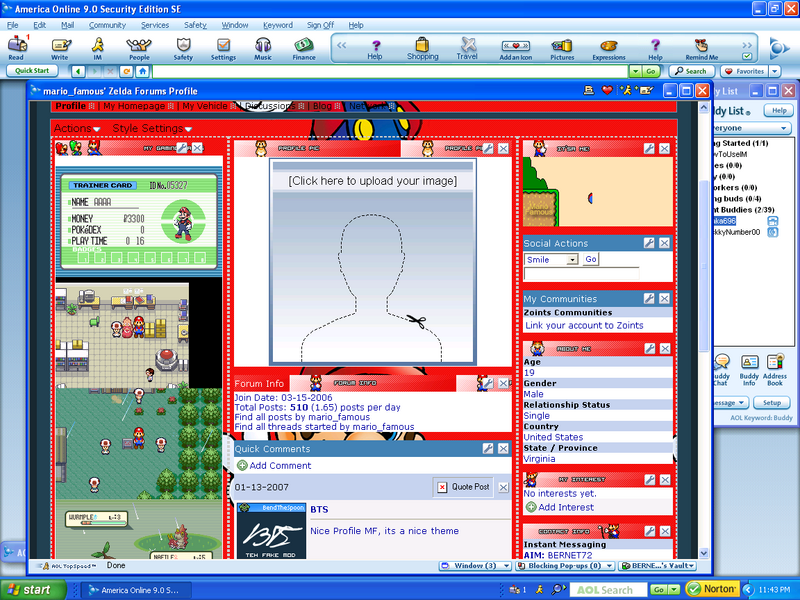Open the Expressions palette icon
Screen dimensions: 800x600
[x=609, y=49]
